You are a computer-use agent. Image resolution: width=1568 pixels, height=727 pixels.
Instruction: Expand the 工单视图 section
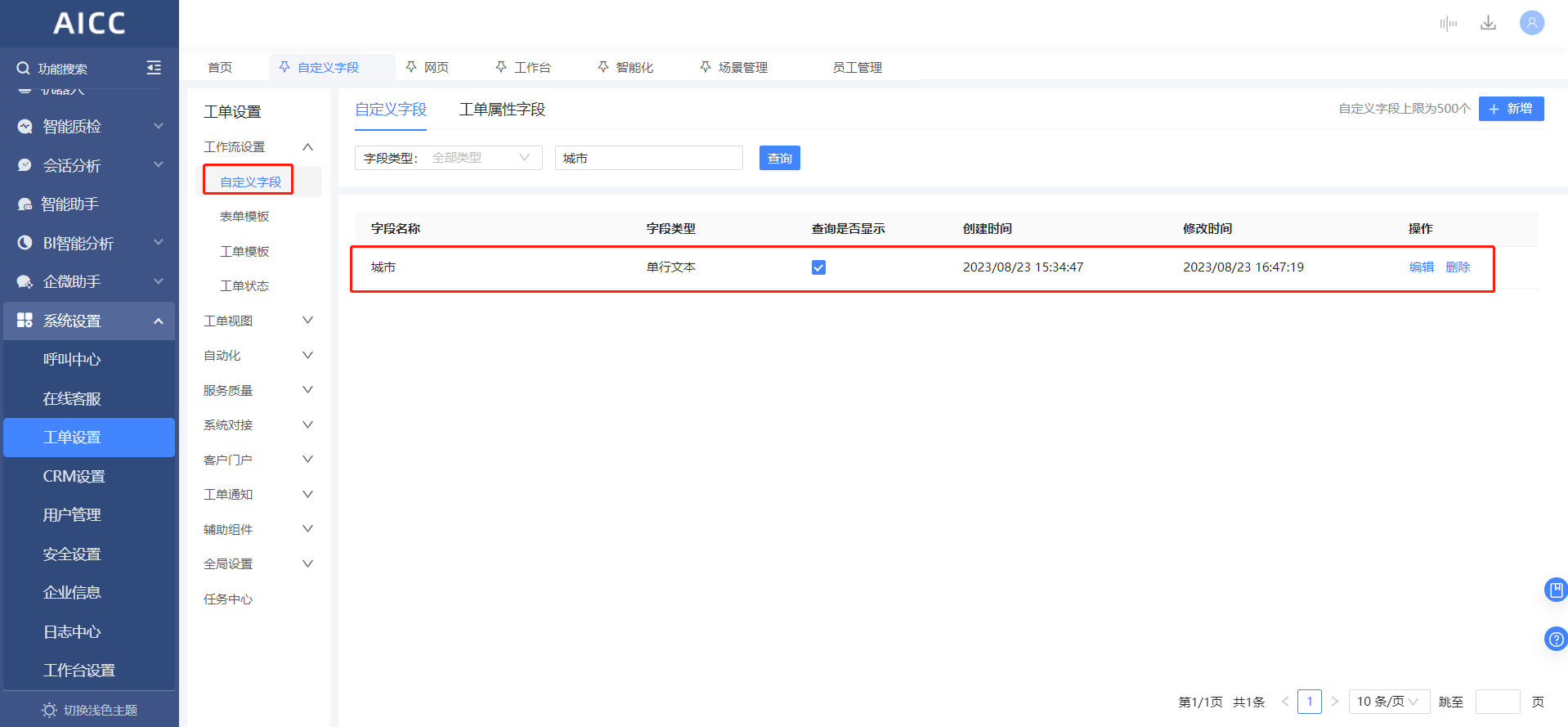point(307,321)
